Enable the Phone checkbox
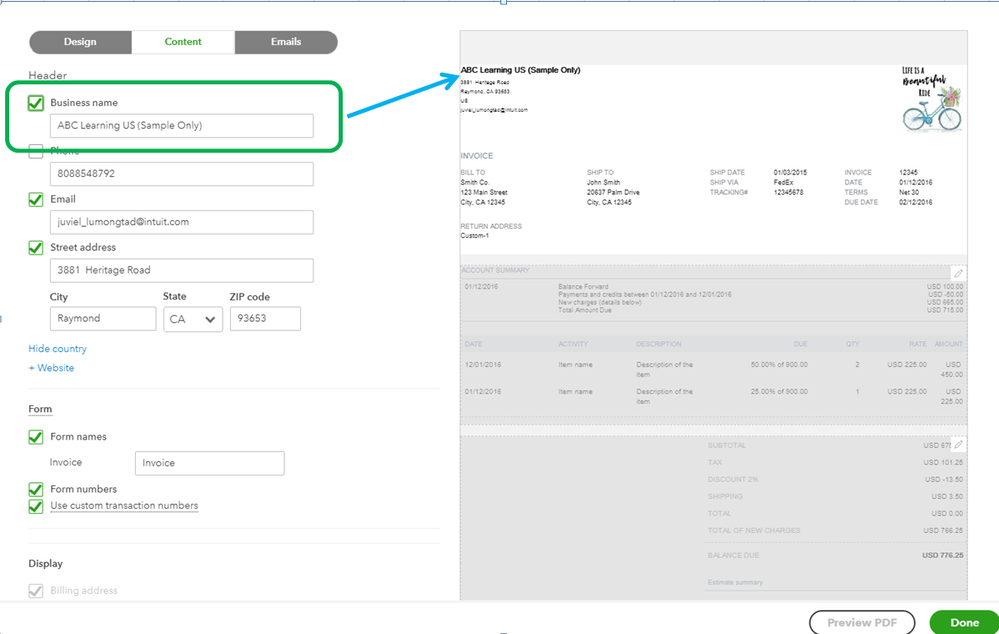This screenshot has width=999, height=634. (36, 151)
